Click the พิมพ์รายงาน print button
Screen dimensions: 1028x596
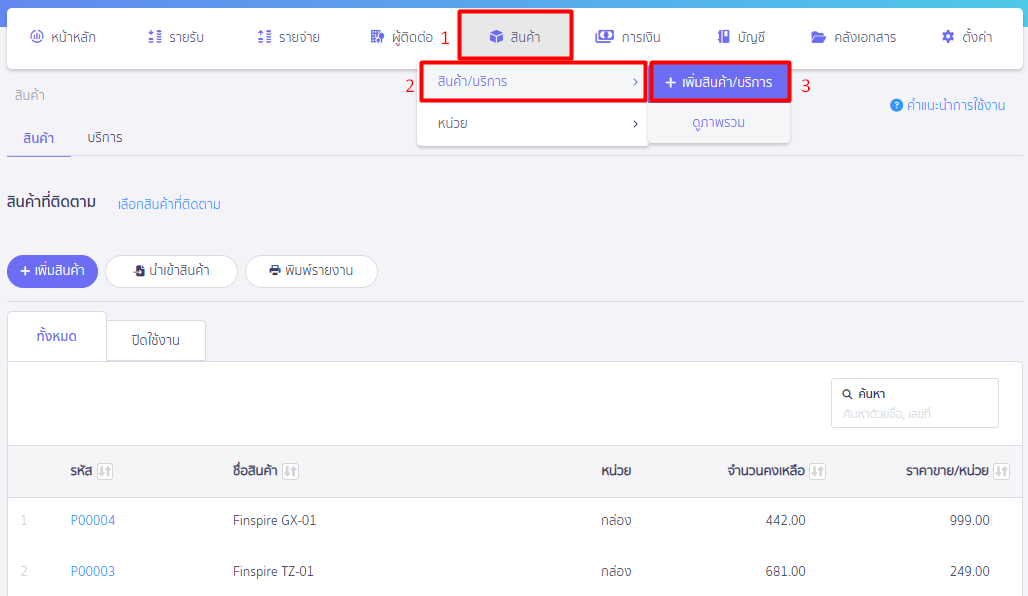click(x=311, y=271)
